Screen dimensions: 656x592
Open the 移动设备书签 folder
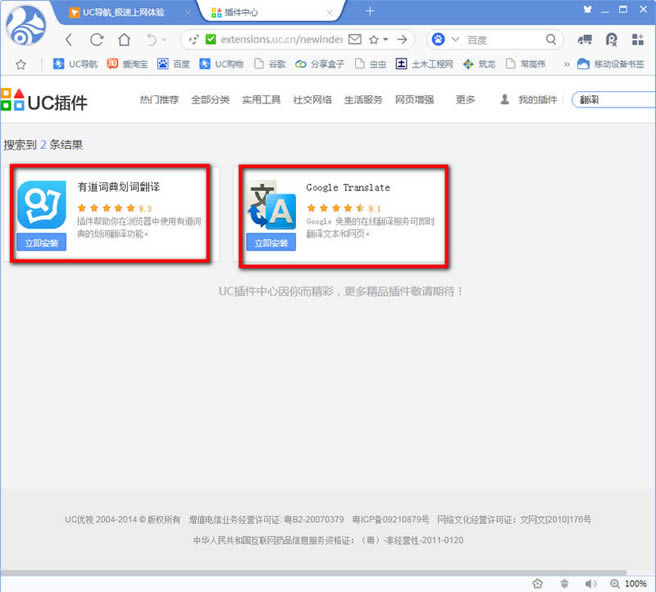pyautogui.click(x=610, y=64)
